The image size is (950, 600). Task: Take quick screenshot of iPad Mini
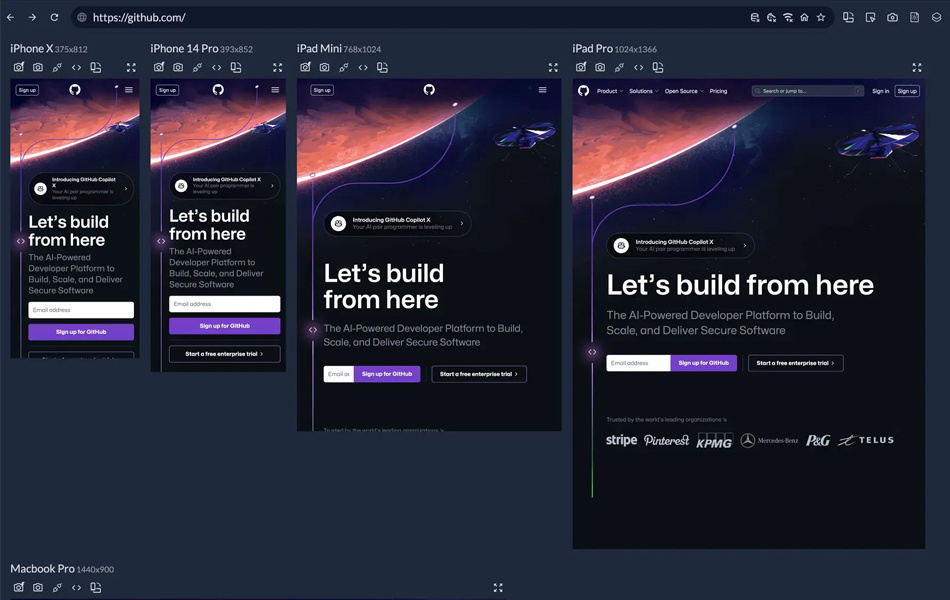[305, 67]
